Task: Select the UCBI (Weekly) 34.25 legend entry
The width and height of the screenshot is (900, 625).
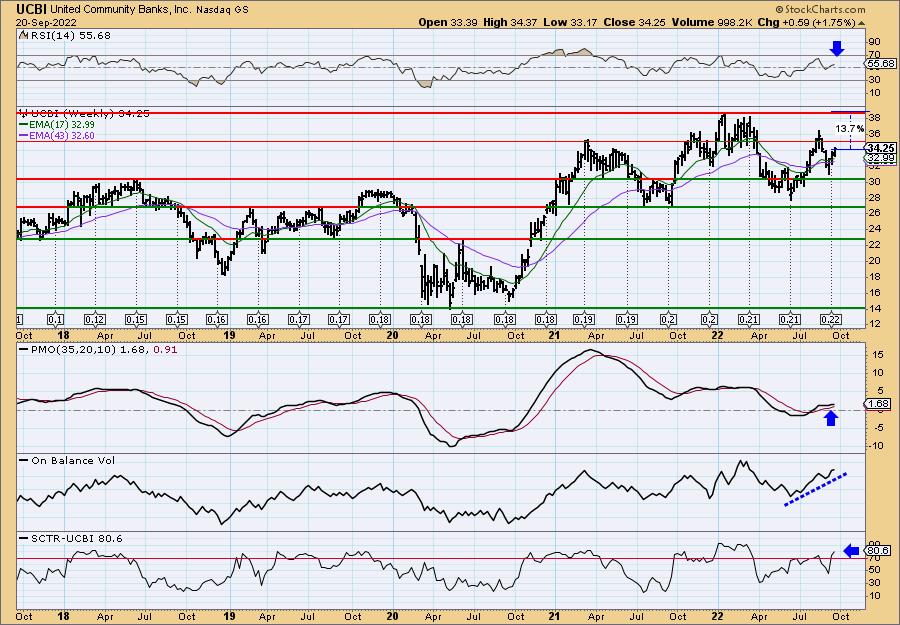Action: point(85,114)
